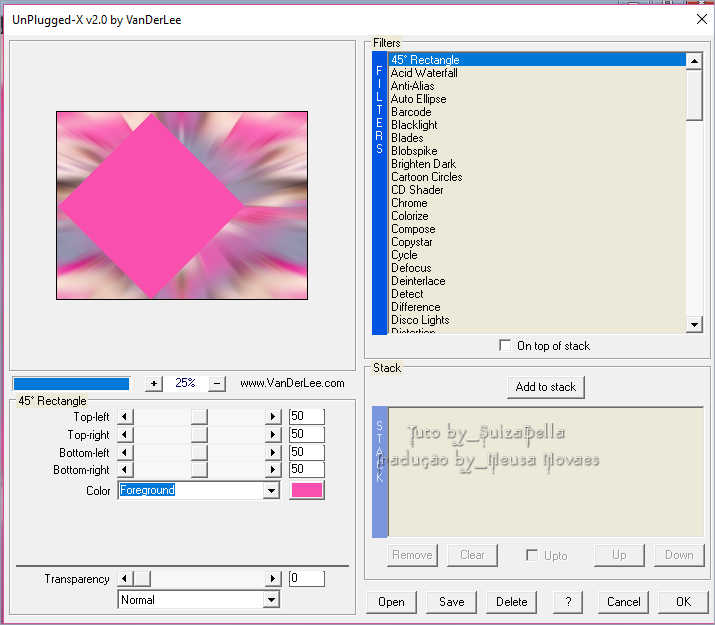
Task: Click the Down stack button
Action: tap(679, 555)
